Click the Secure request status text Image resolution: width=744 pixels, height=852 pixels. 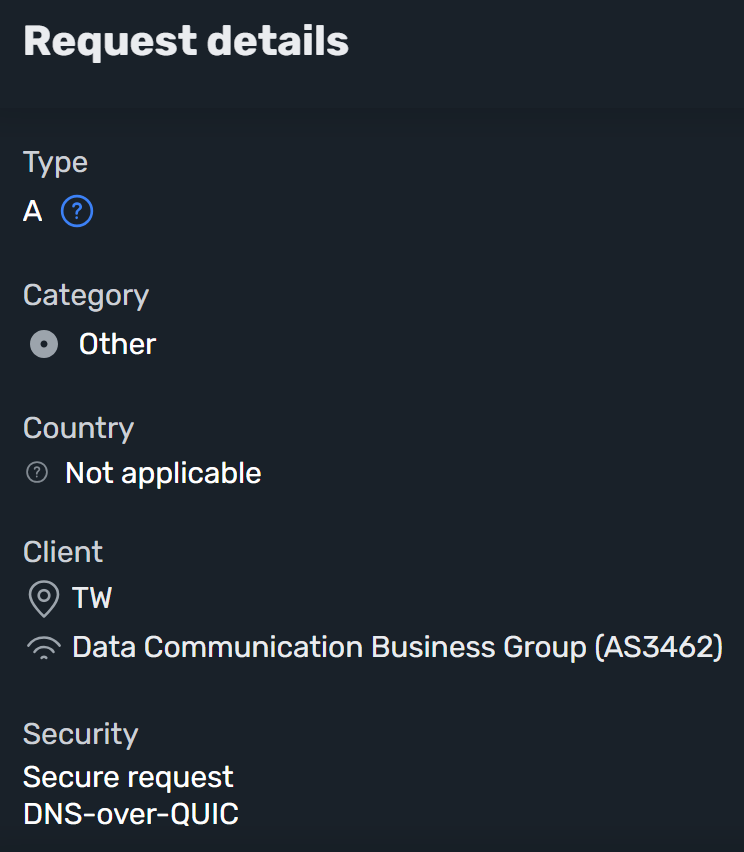(128, 776)
